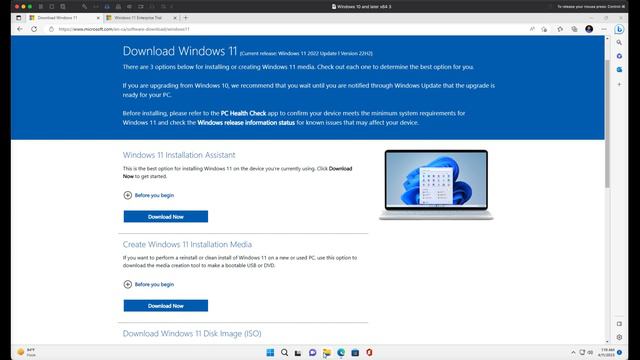Open a new browser tab with plus
The image size is (640, 360).
point(186,18)
